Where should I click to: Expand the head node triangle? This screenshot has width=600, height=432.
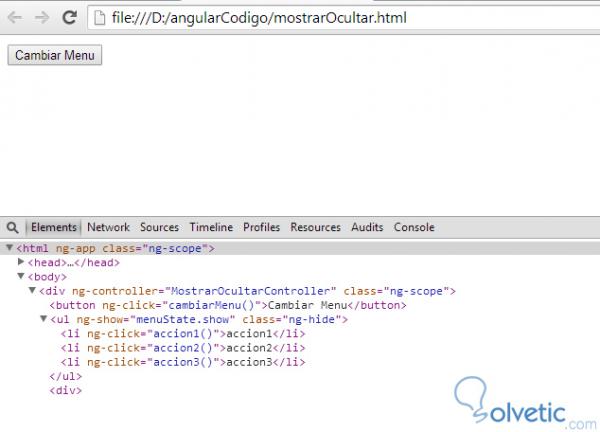[x=21, y=262]
